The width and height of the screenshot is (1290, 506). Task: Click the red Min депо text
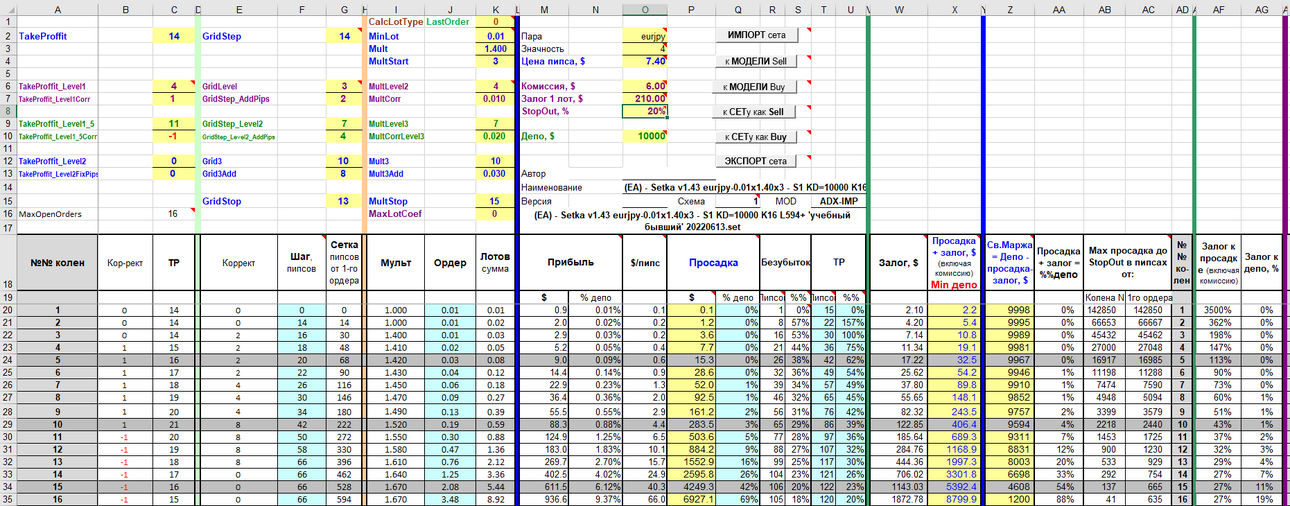[956, 284]
